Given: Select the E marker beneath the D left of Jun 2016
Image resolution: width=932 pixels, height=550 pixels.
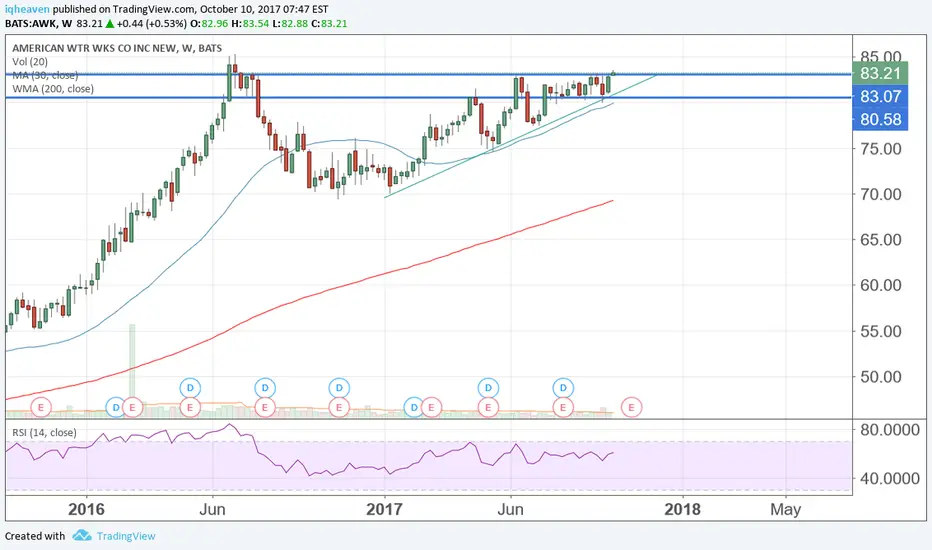Looking at the screenshot, I should point(190,407).
